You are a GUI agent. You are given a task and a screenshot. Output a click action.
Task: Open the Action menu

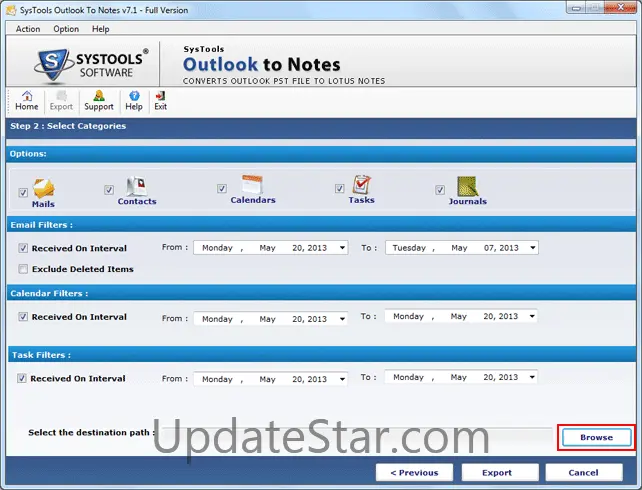tap(28, 29)
